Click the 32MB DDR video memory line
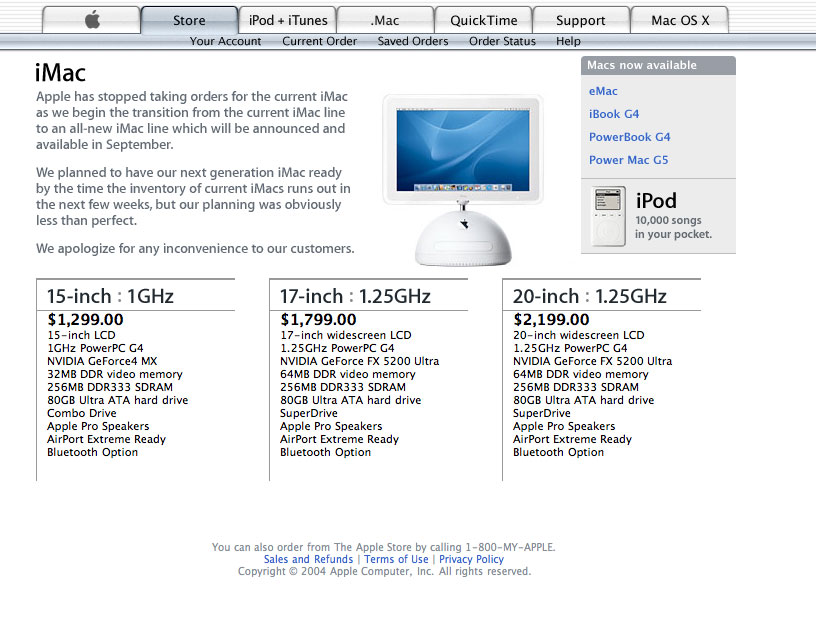This screenshot has height=625, width=816. click(115, 374)
